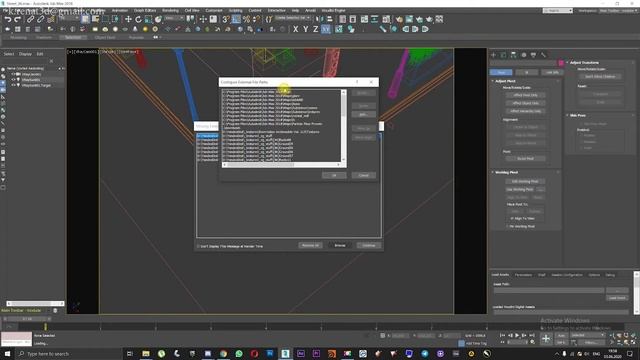Open the Create Selection Set dropdown
The image size is (640, 360).
pos(292,18)
